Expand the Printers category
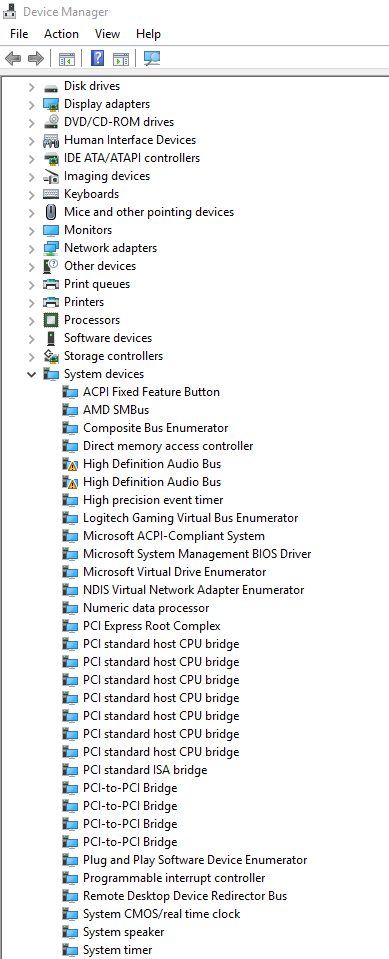Screen dimensions: 389x959 (31, 302)
